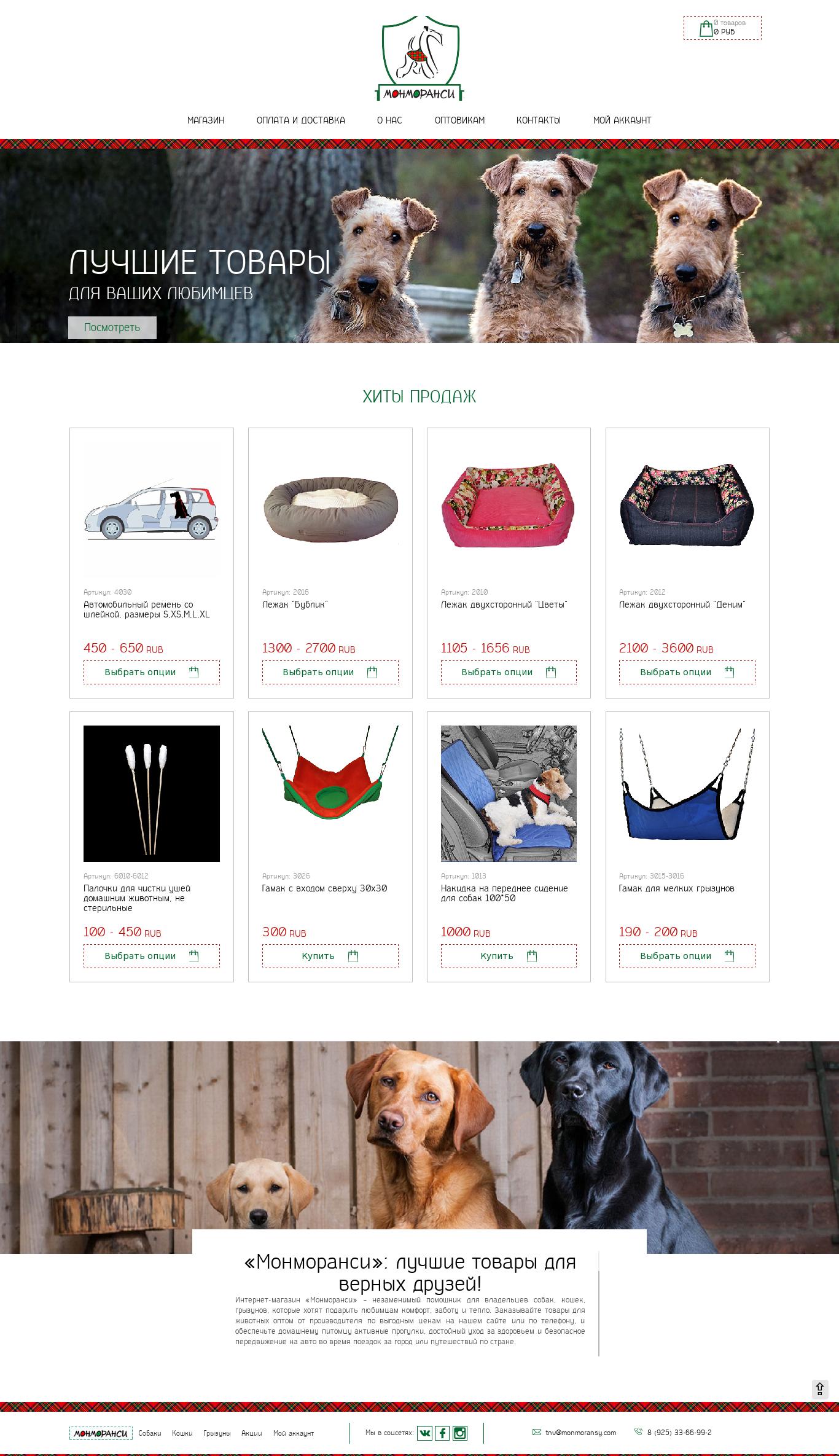Click the scroll-to-top arrow icon
Screen dimensions: 839x1456
[x=820, y=1388]
